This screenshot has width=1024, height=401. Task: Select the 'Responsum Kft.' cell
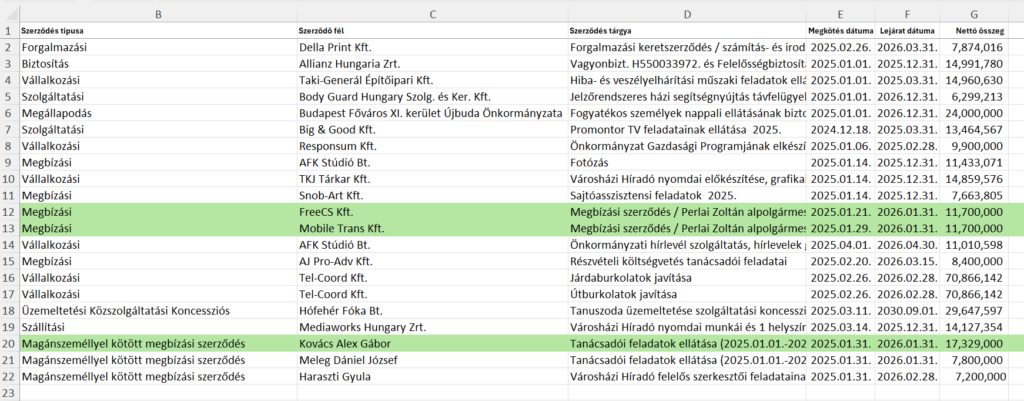coord(432,146)
